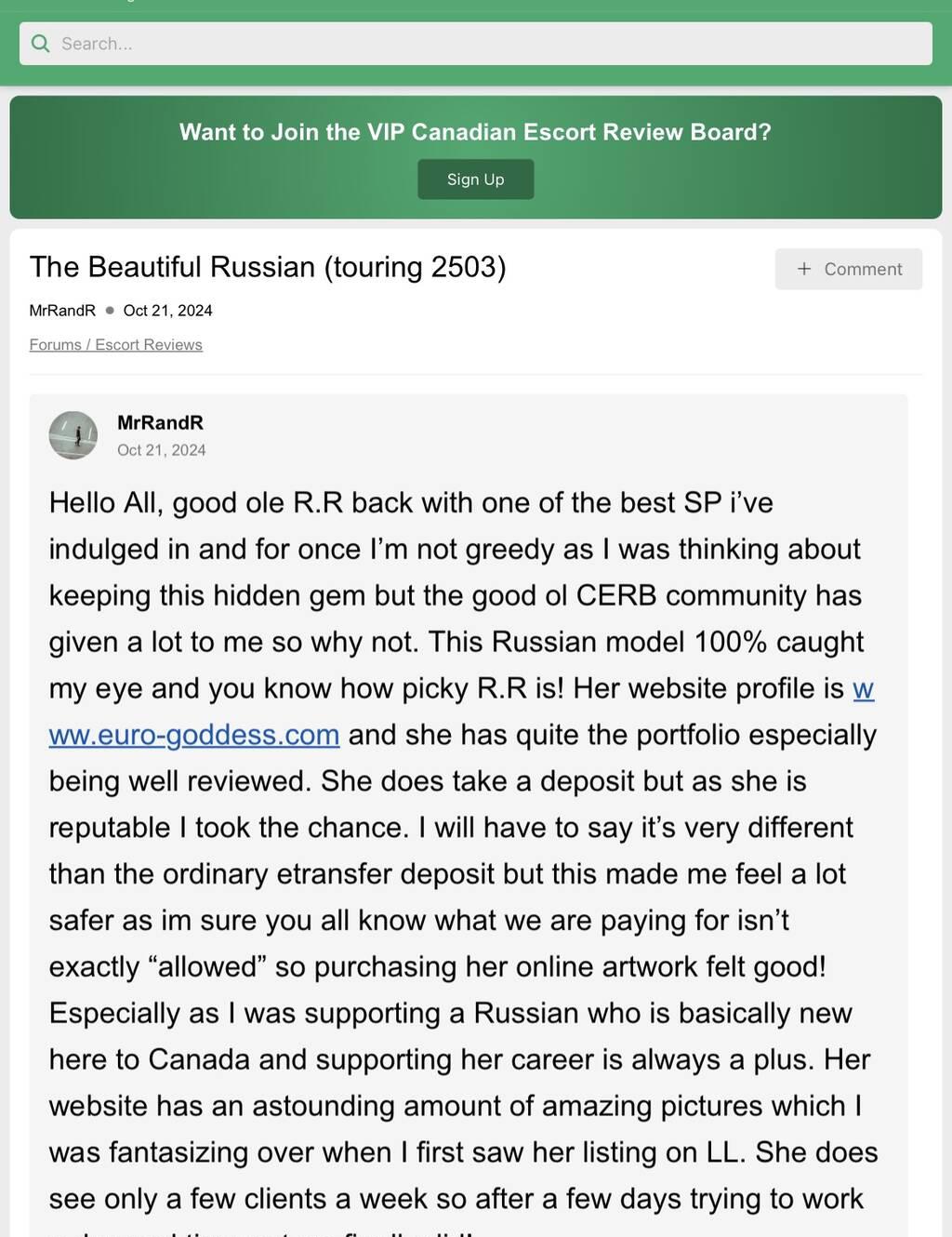
Task: Click the post timestamp under the username
Action: point(161,450)
